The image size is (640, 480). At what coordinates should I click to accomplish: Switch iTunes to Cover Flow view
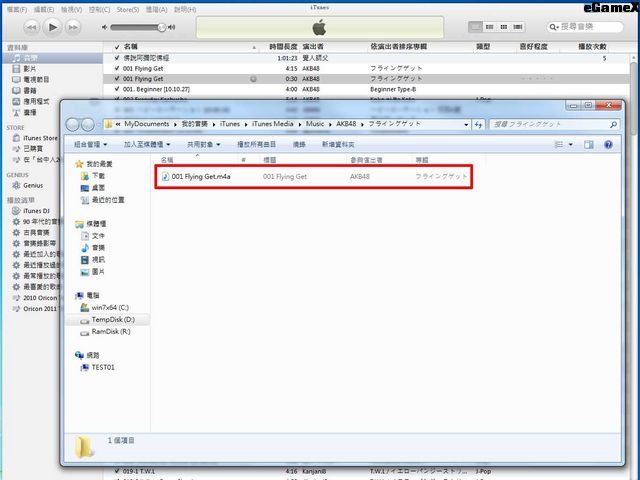tap(518, 27)
